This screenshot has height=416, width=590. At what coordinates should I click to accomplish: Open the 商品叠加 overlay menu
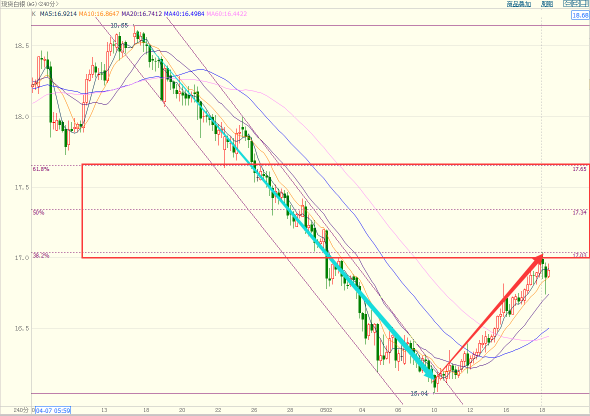(519, 4)
